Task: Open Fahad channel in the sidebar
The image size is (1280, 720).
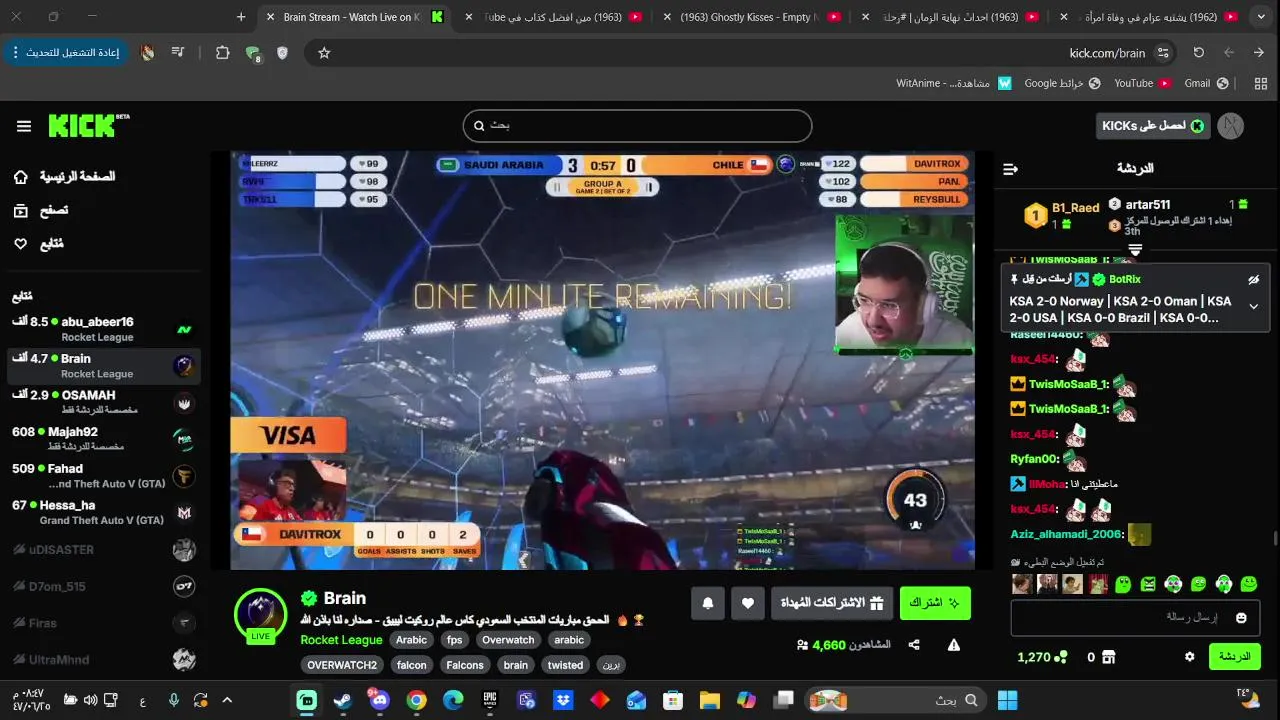Action: point(103,475)
